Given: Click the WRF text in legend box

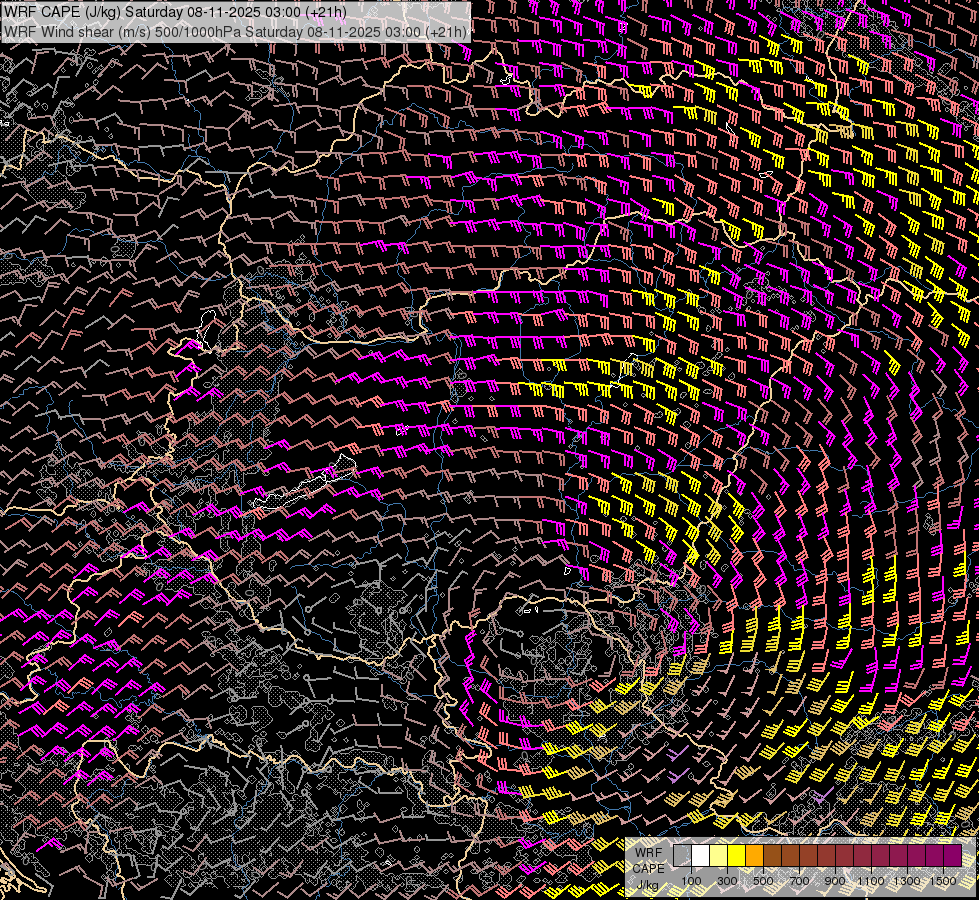Looking at the screenshot, I should tap(648, 852).
